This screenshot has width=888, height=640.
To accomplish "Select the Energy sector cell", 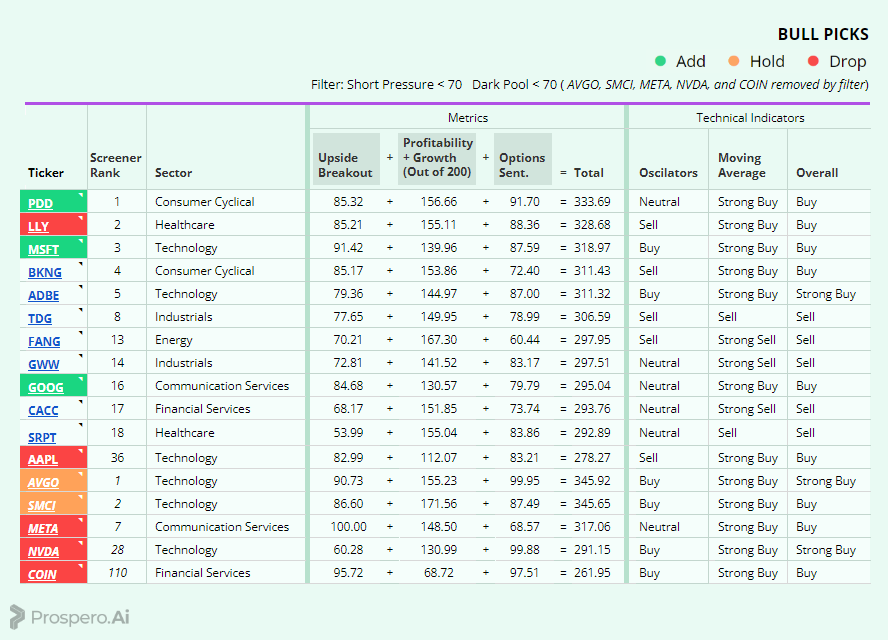I will pyautogui.click(x=173, y=340).
